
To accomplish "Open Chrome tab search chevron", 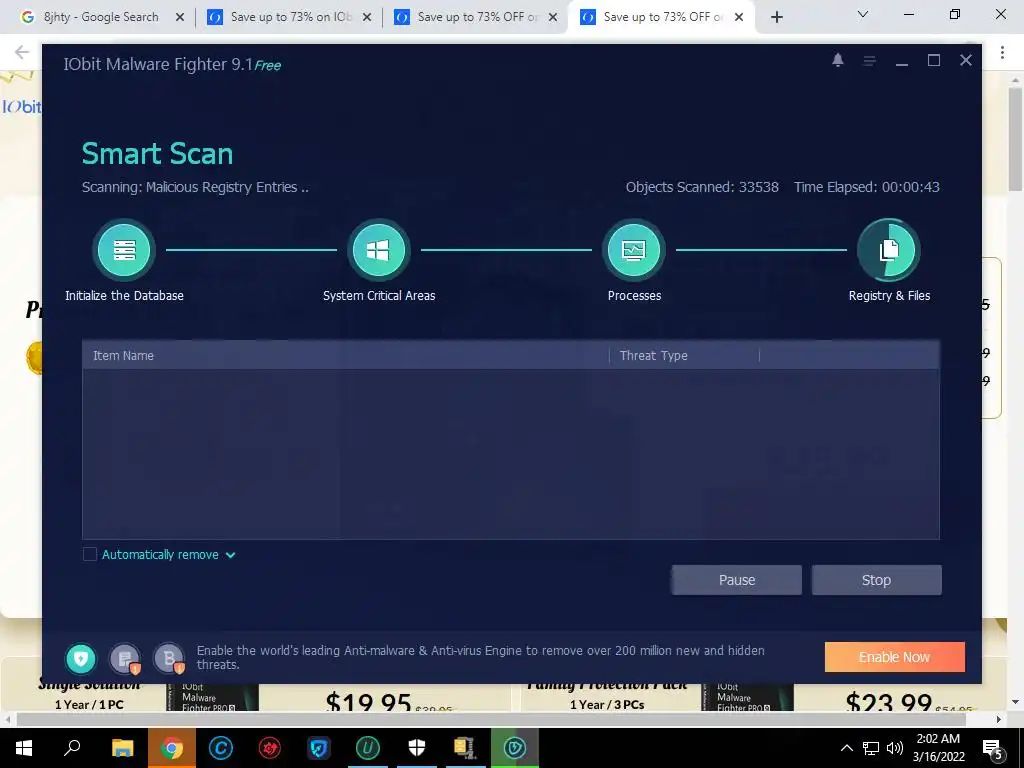I will click(863, 14).
